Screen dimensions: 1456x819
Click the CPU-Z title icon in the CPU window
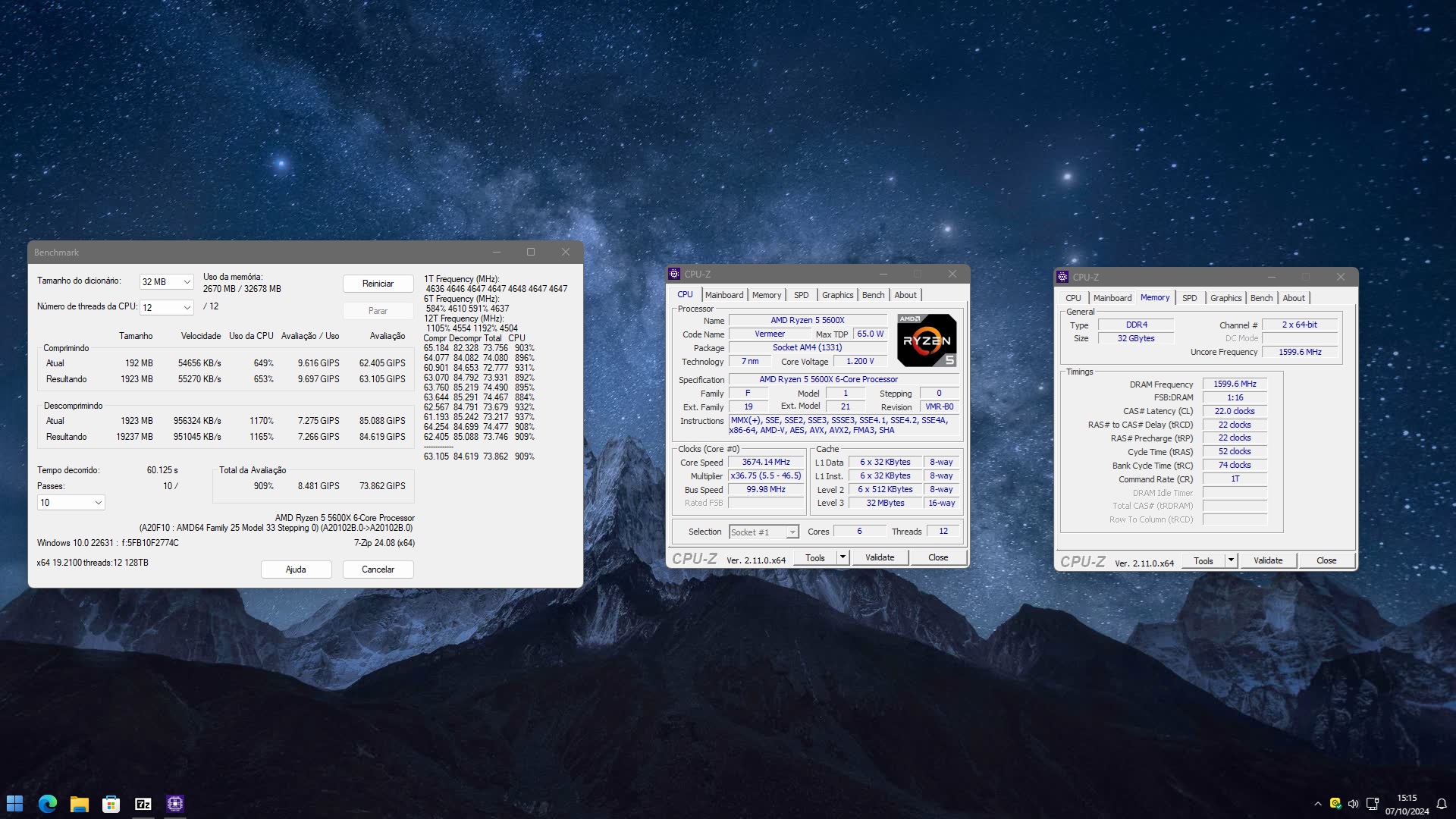point(674,274)
